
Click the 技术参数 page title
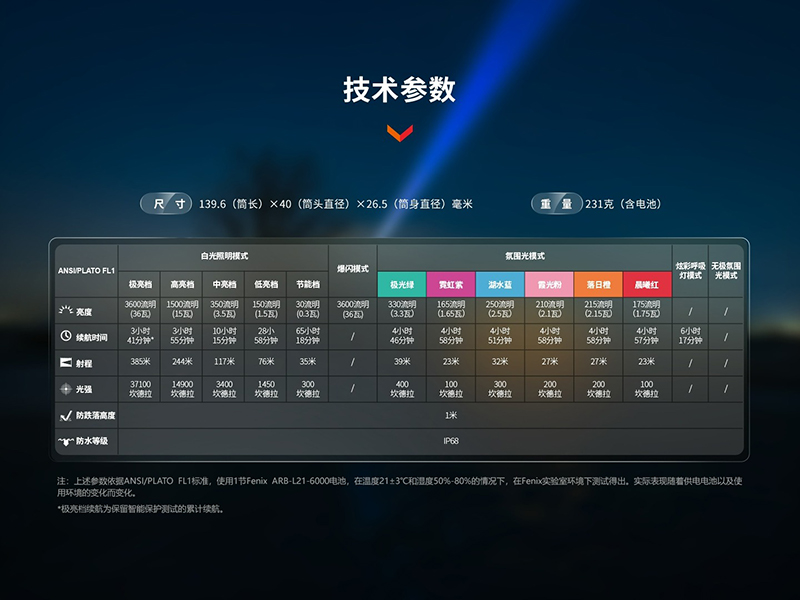tap(400, 90)
